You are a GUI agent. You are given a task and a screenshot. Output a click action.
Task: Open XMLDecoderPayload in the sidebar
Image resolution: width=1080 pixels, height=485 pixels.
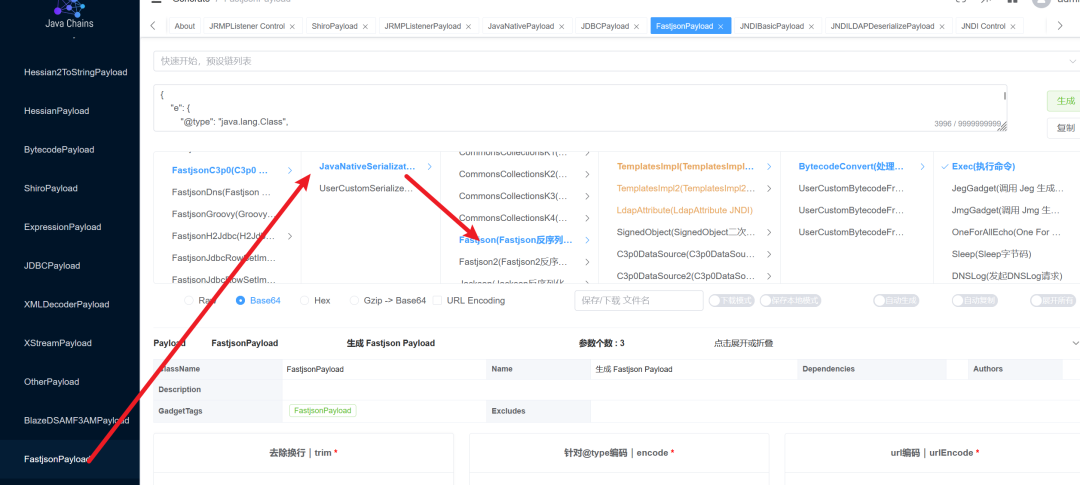click(x=67, y=304)
